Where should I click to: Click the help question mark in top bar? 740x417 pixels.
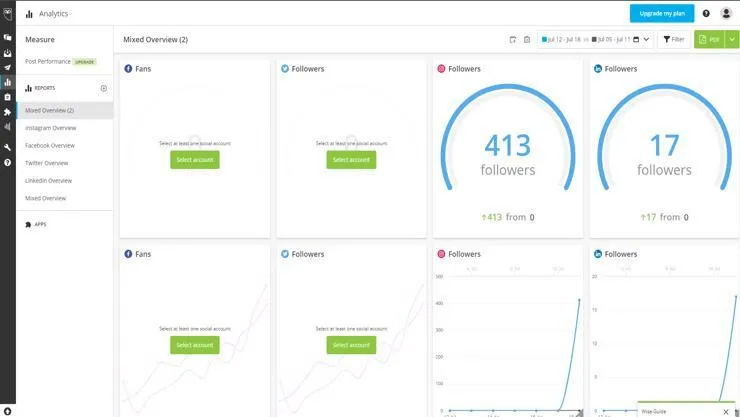click(x=706, y=13)
